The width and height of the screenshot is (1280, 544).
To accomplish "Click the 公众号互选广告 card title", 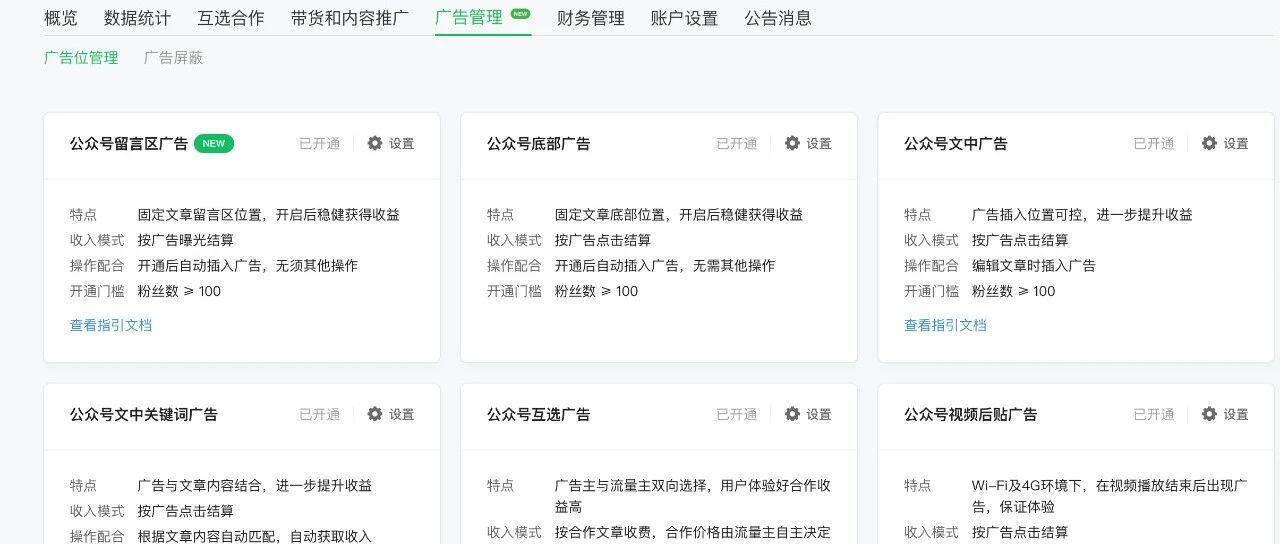I will pyautogui.click(x=539, y=415).
